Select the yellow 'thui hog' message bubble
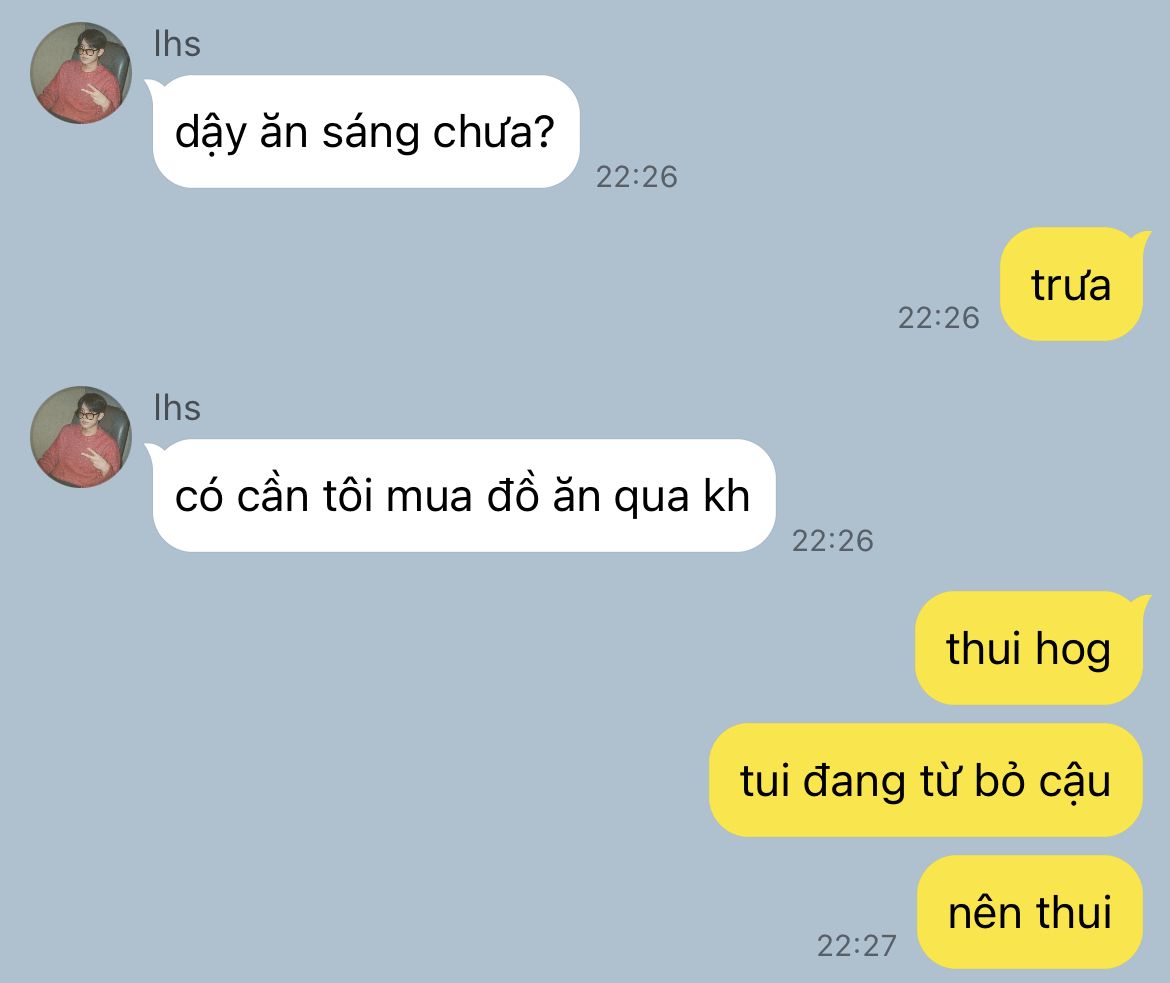Image resolution: width=1170 pixels, height=983 pixels. (1029, 648)
